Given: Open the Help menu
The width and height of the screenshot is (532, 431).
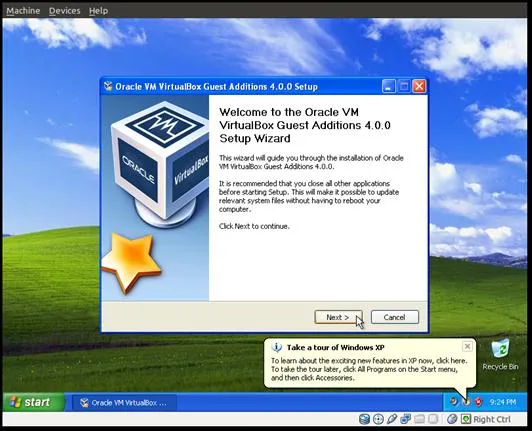Looking at the screenshot, I should tap(98, 11).
